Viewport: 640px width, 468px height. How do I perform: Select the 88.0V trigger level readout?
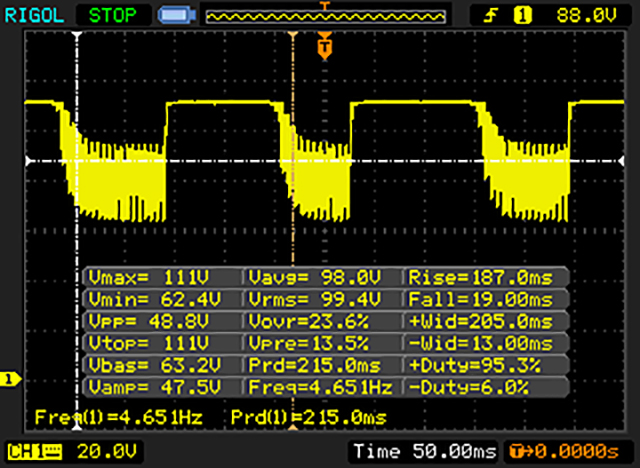click(x=584, y=15)
